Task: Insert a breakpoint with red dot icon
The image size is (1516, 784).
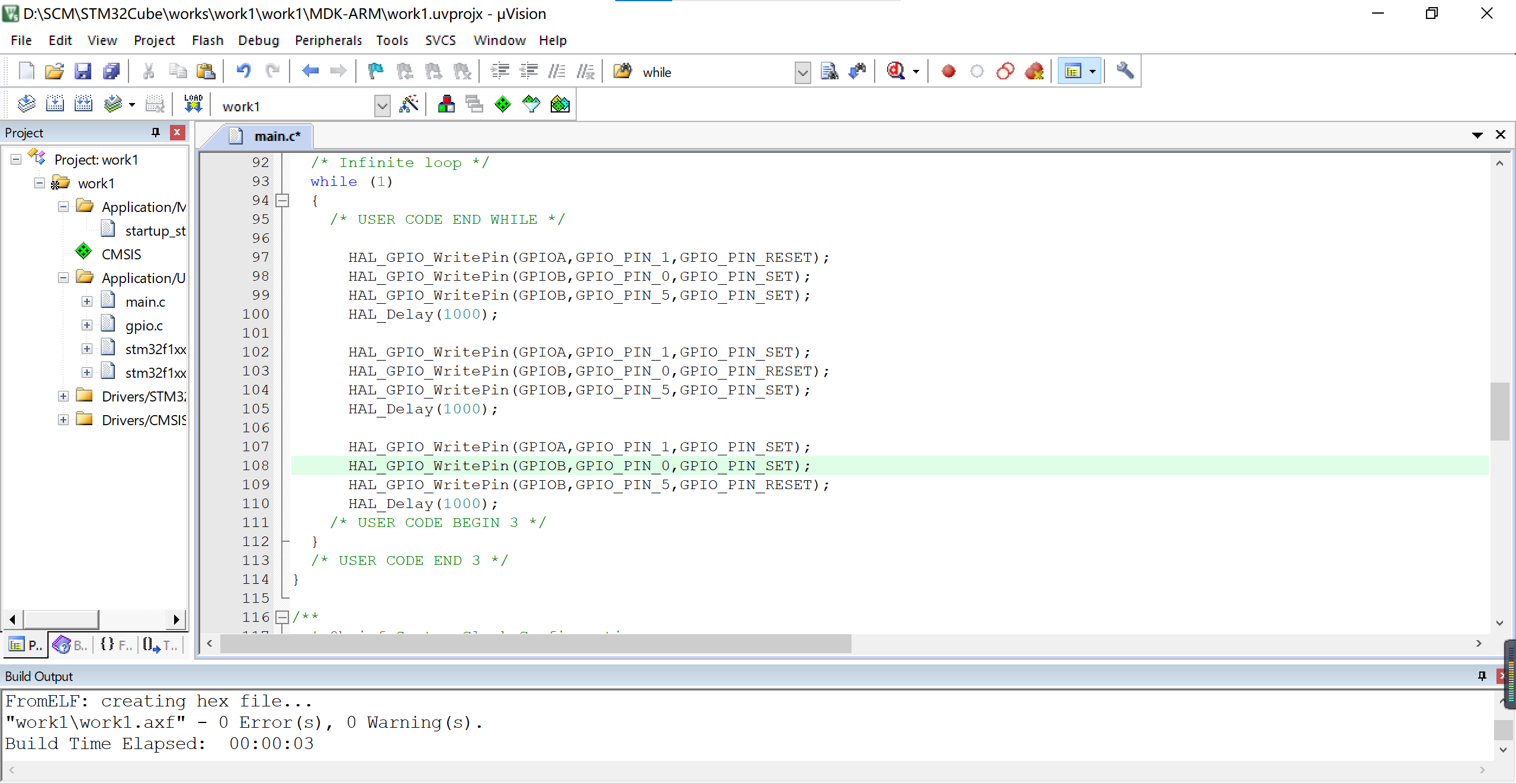Action: point(949,72)
